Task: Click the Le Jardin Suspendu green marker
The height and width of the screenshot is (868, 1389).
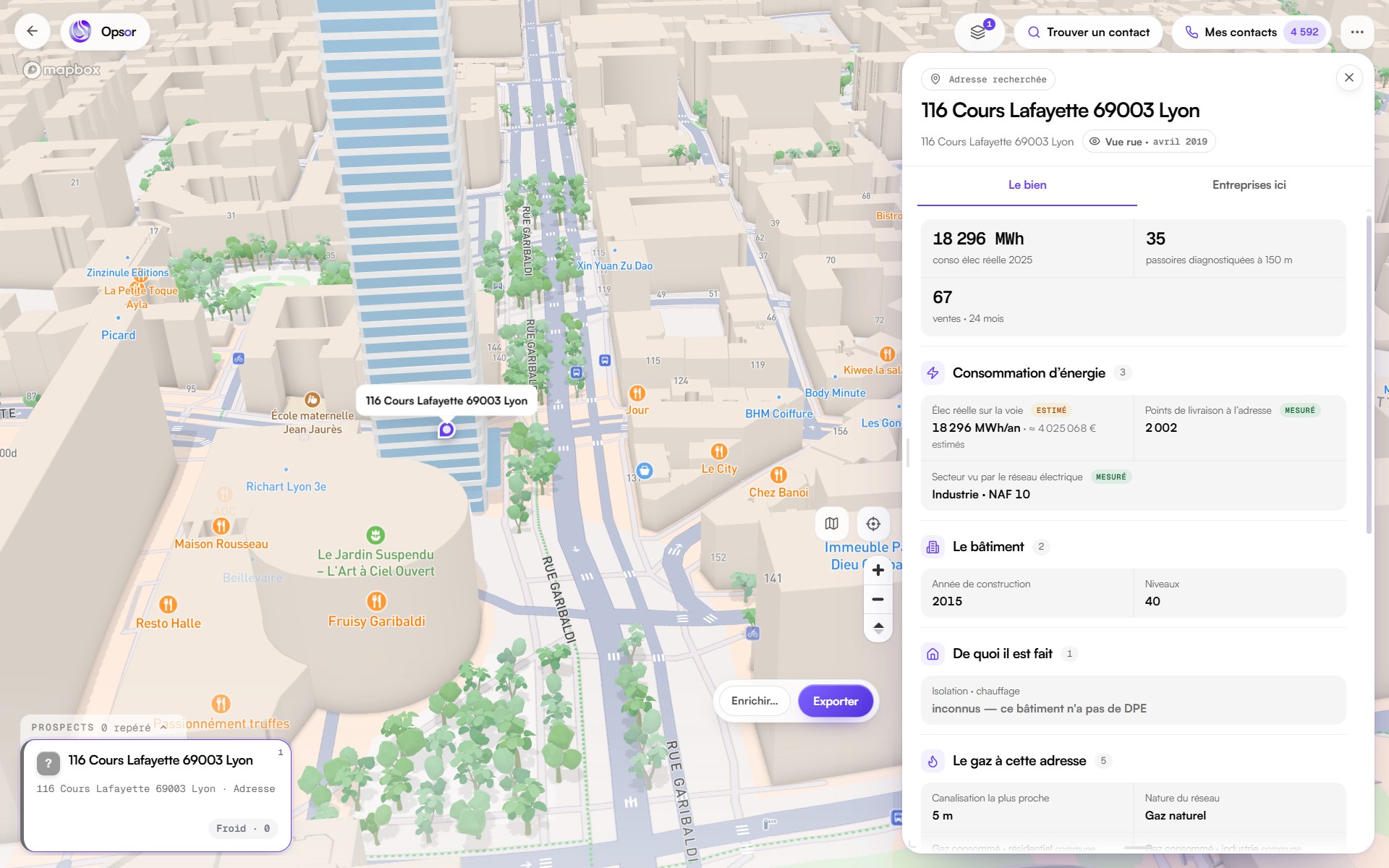Action: pos(375,535)
